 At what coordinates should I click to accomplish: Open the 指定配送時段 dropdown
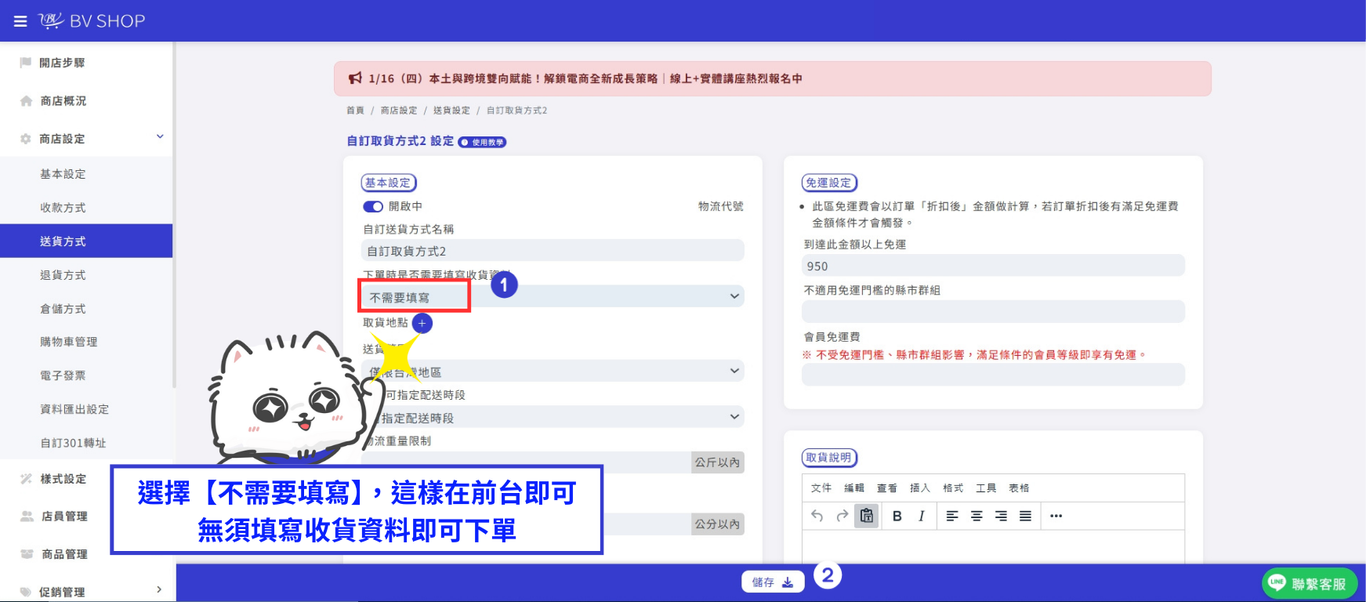[x=553, y=417]
